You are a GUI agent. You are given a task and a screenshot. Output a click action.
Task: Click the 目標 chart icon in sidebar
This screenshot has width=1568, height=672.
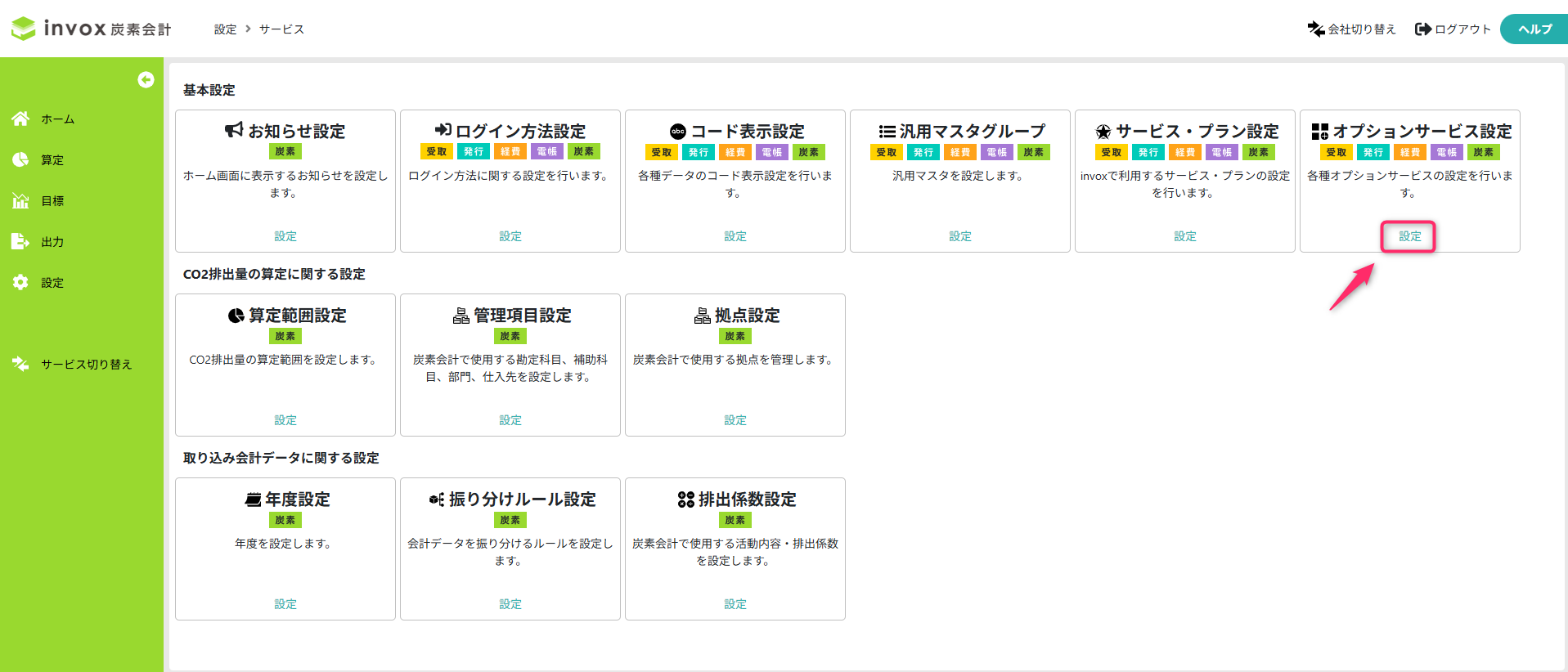[20, 200]
